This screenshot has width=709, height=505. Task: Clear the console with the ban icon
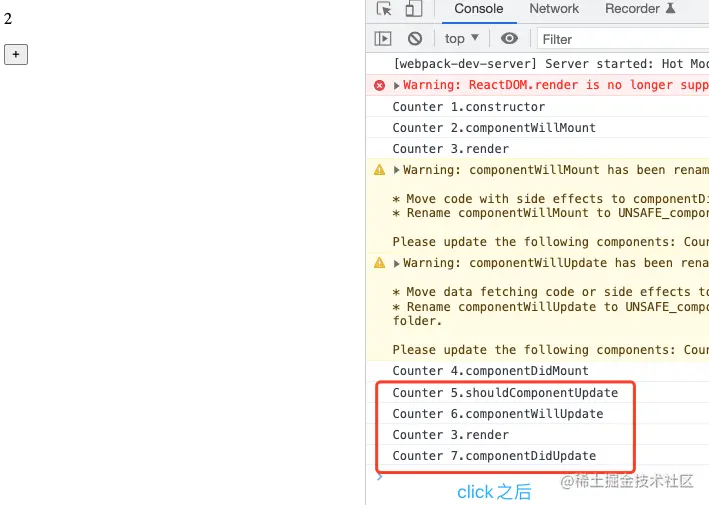click(415, 39)
